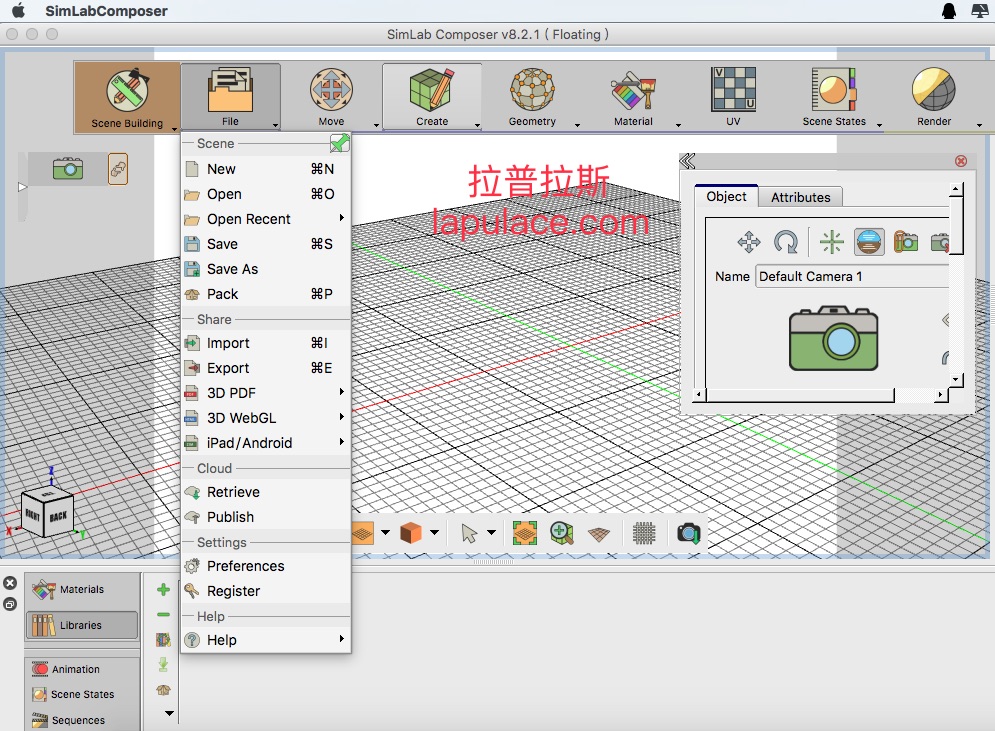The width and height of the screenshot is (995, 731).
Task: Expand the Geometry toolbar dropdown arrow
Action: [x=577, y=125]
